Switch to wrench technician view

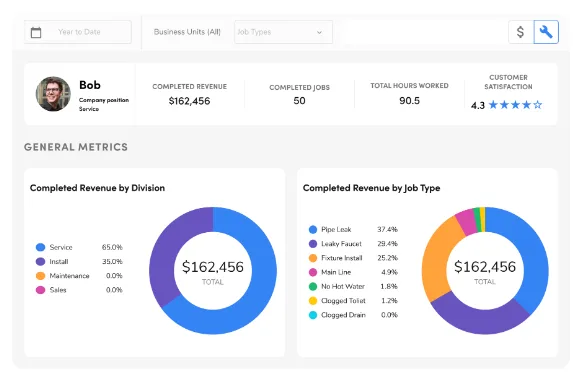point(546,32)
